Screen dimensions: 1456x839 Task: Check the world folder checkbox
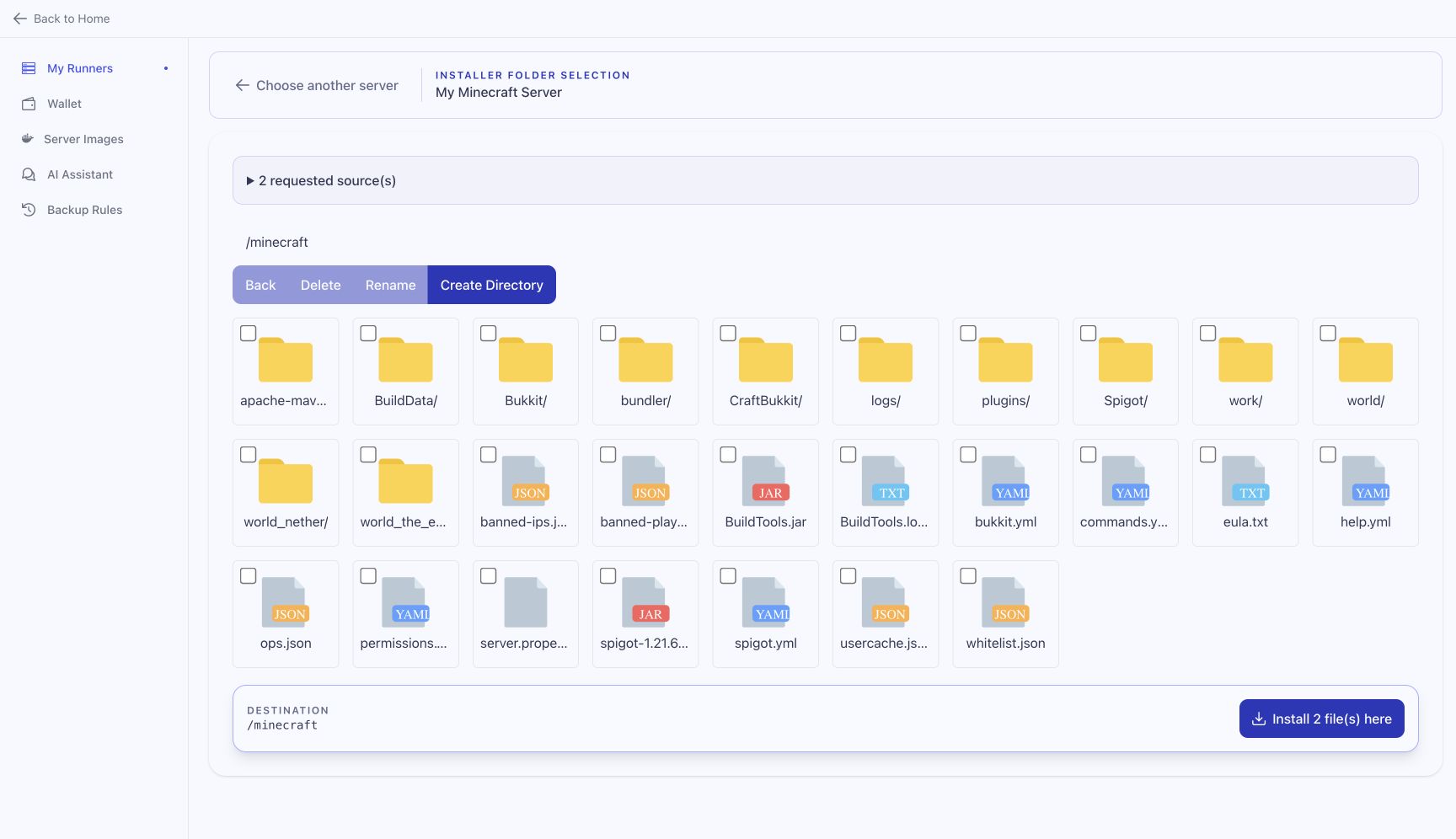coord(1328,334)
